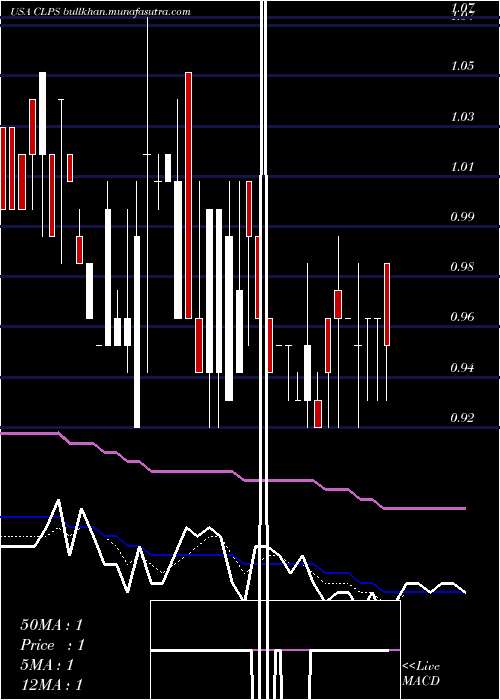Click the 1.05 price axis label
This screenshot has height=700, width=500.
462,66
